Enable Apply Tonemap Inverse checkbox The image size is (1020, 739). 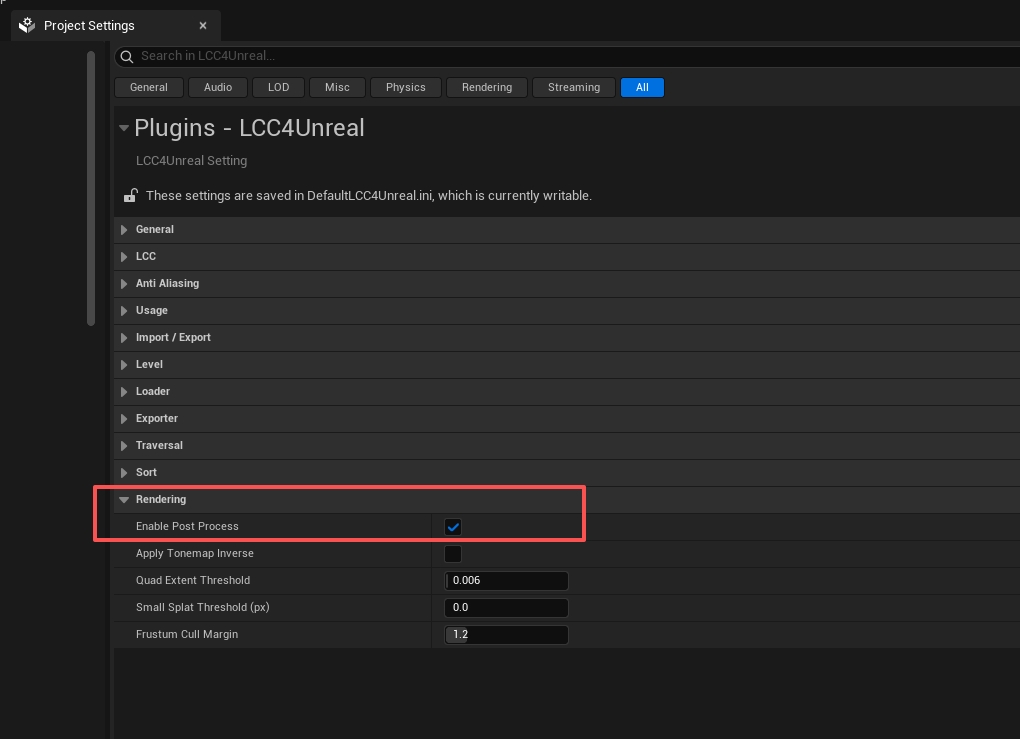point(453,554)
